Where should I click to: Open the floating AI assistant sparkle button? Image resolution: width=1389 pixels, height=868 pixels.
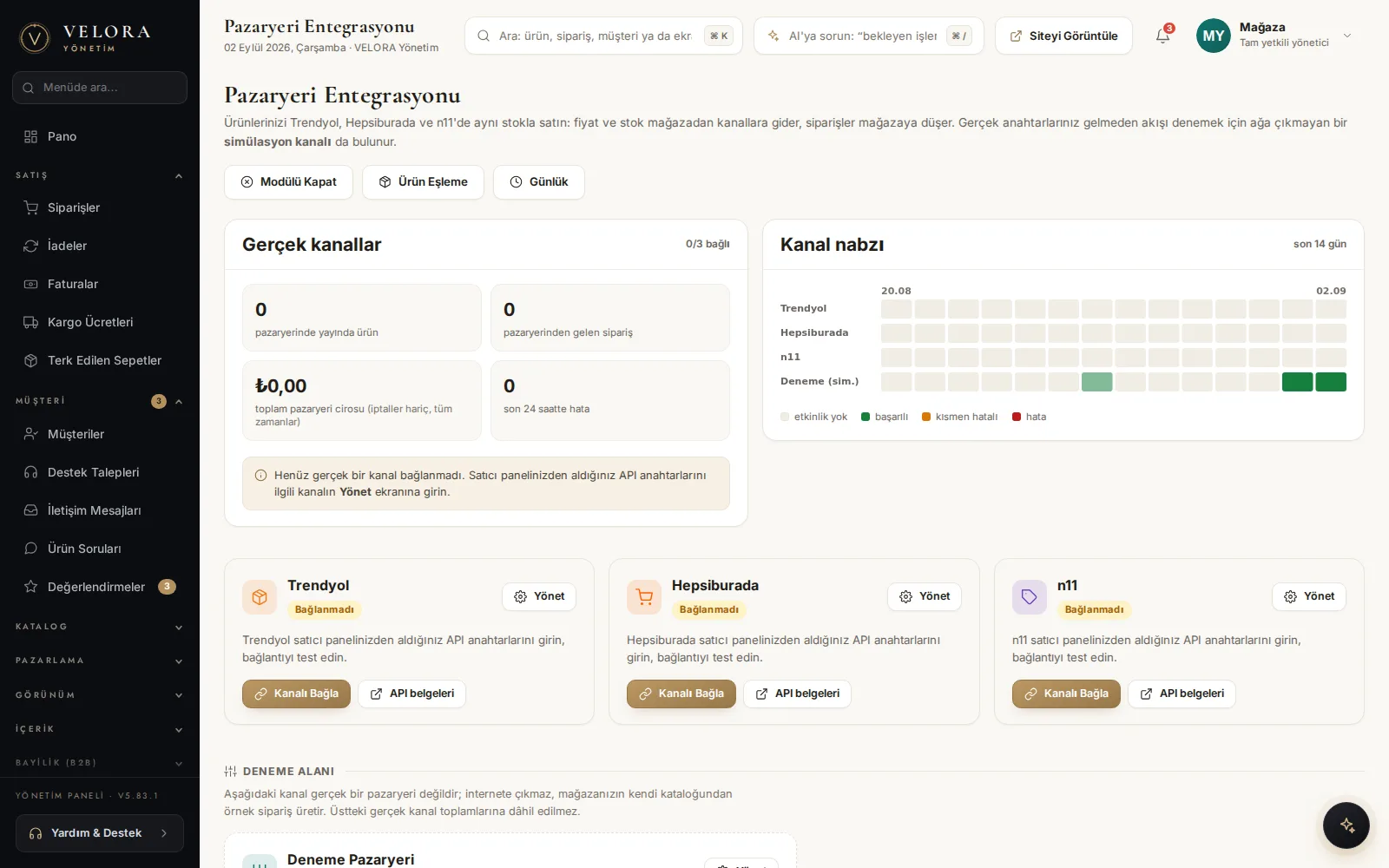click(1346, 825)
